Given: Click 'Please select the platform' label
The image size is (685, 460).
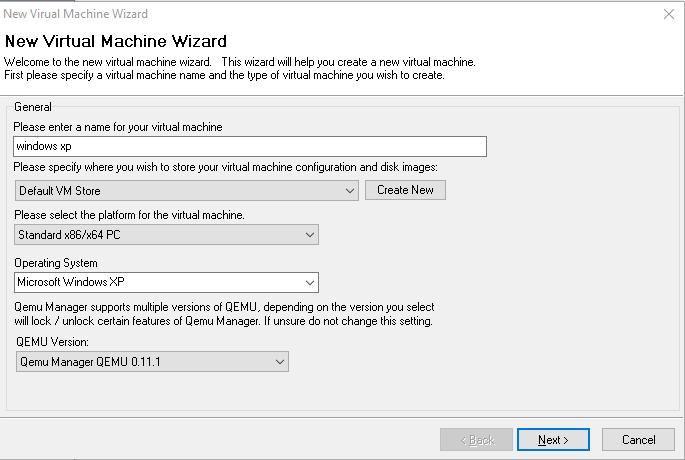Looking at the screenshot, I should [x=129, y=215].
